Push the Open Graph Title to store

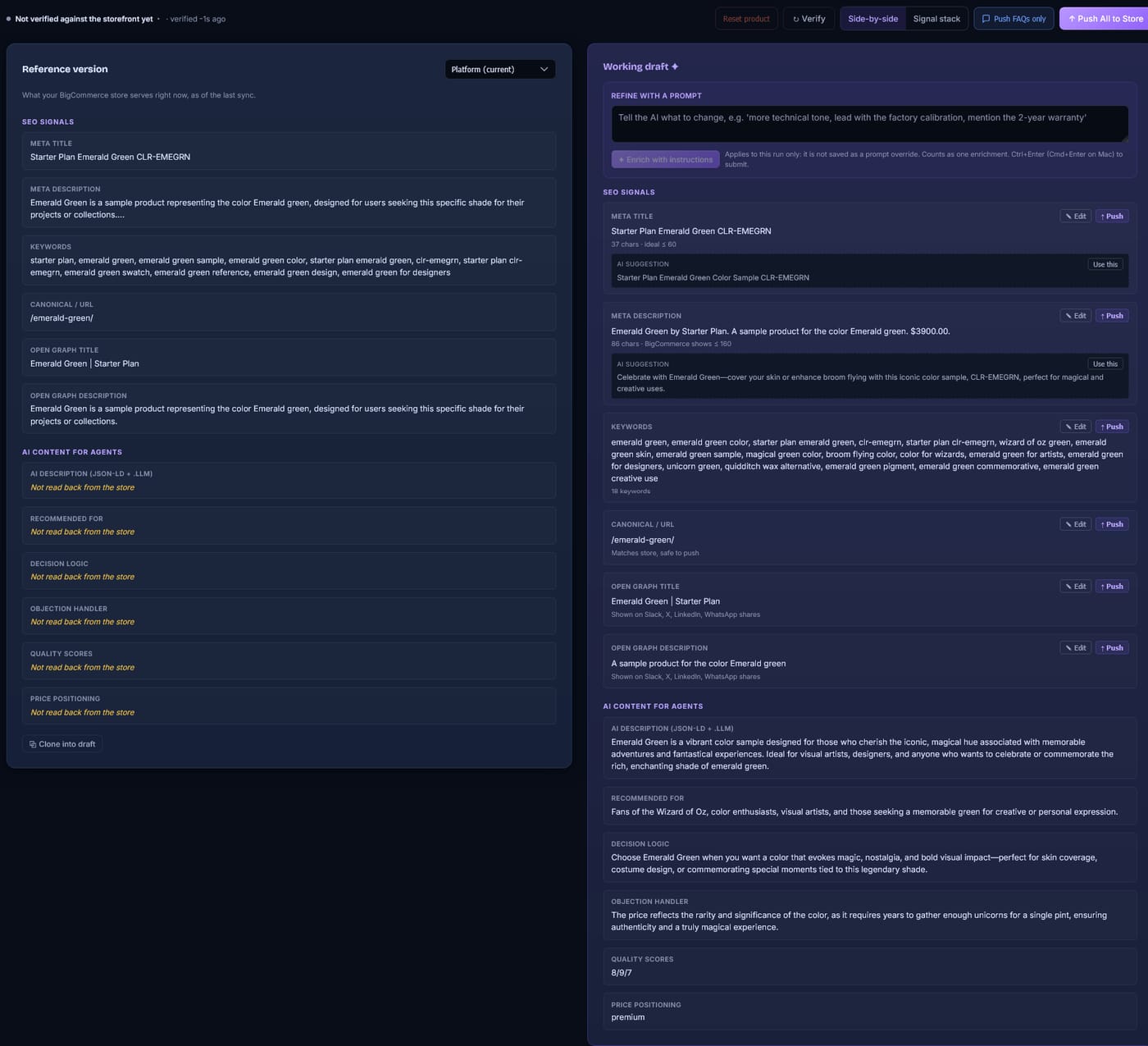point(1112,587)
